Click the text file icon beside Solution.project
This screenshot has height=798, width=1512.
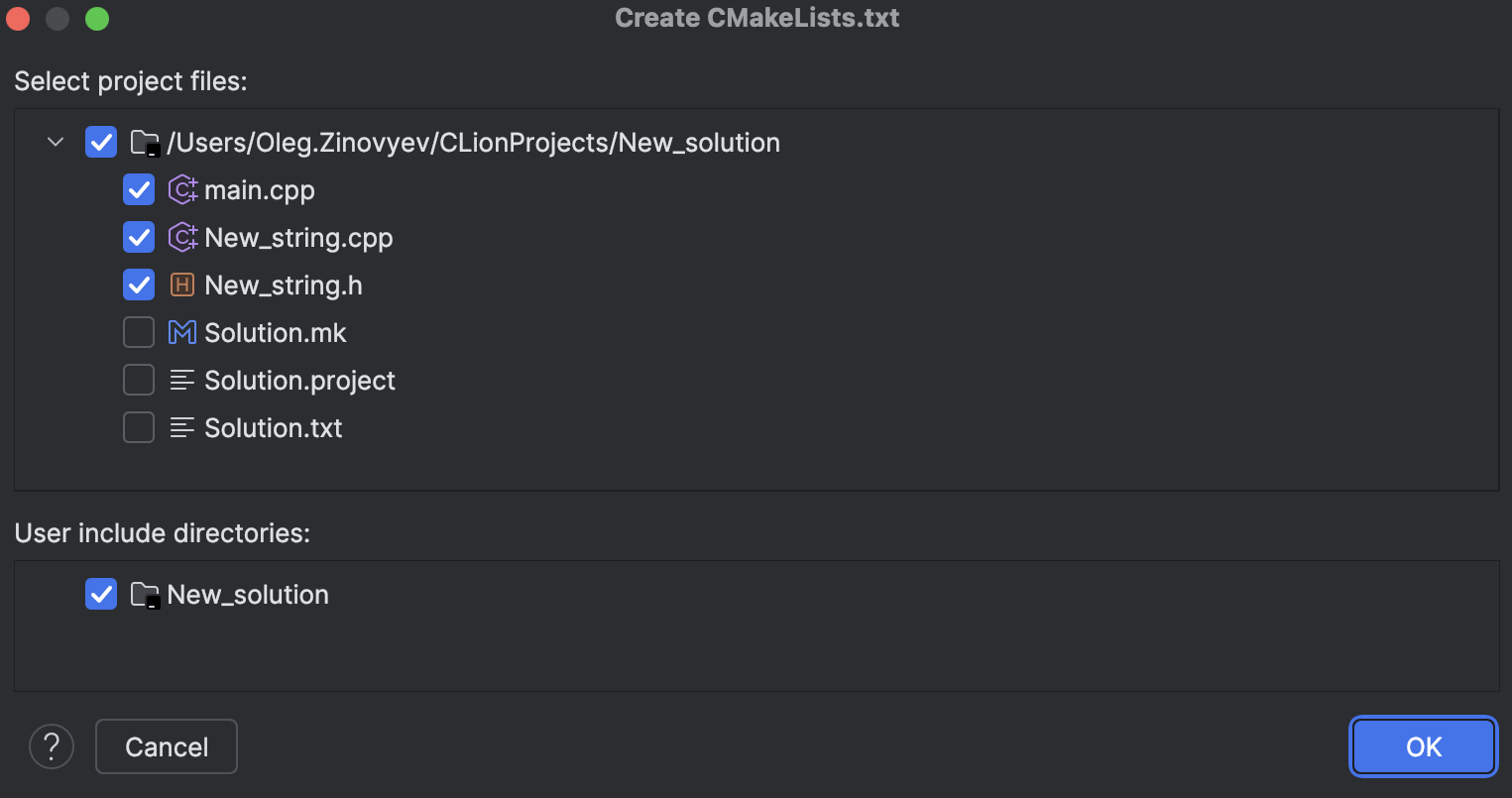(x=182, y=380)
